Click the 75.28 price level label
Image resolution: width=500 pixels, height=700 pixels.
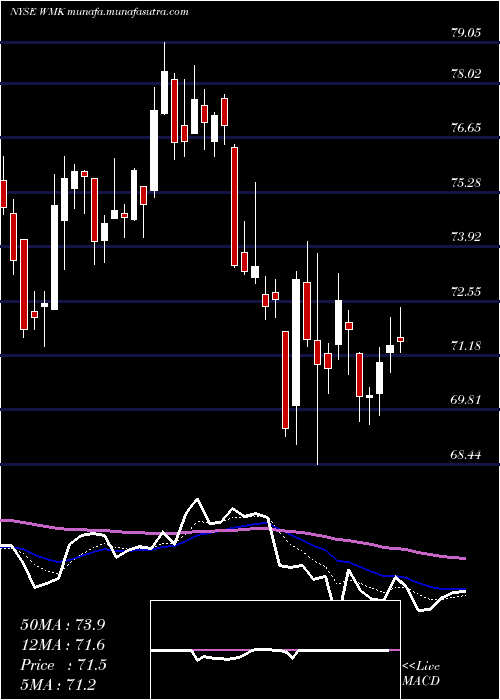(x=467, y=183)
